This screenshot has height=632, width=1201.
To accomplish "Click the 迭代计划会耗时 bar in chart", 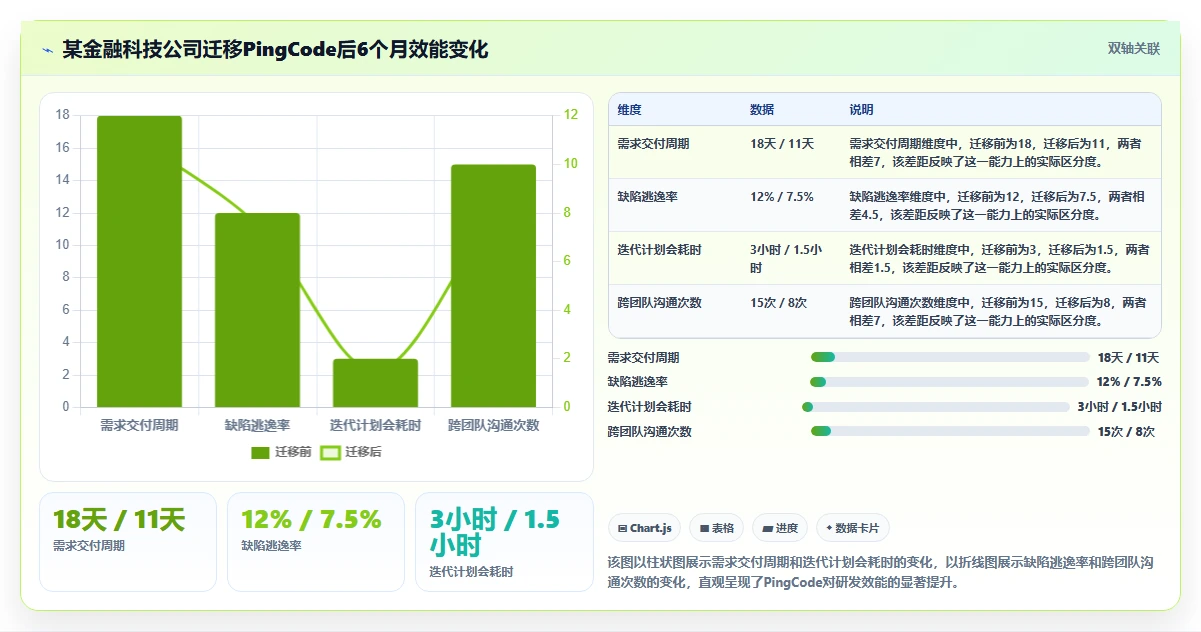I will tap(375, 383).
